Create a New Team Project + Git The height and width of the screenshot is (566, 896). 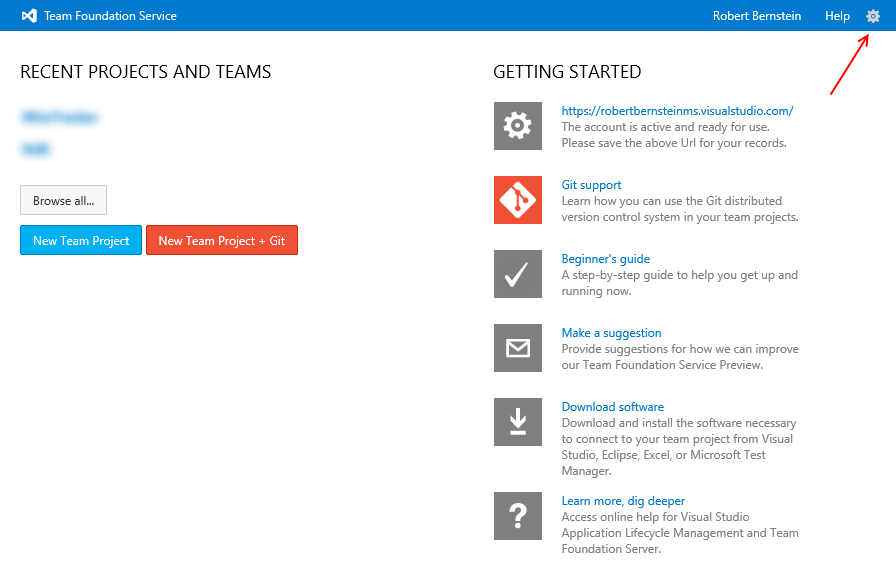click(x=222, y=240)
